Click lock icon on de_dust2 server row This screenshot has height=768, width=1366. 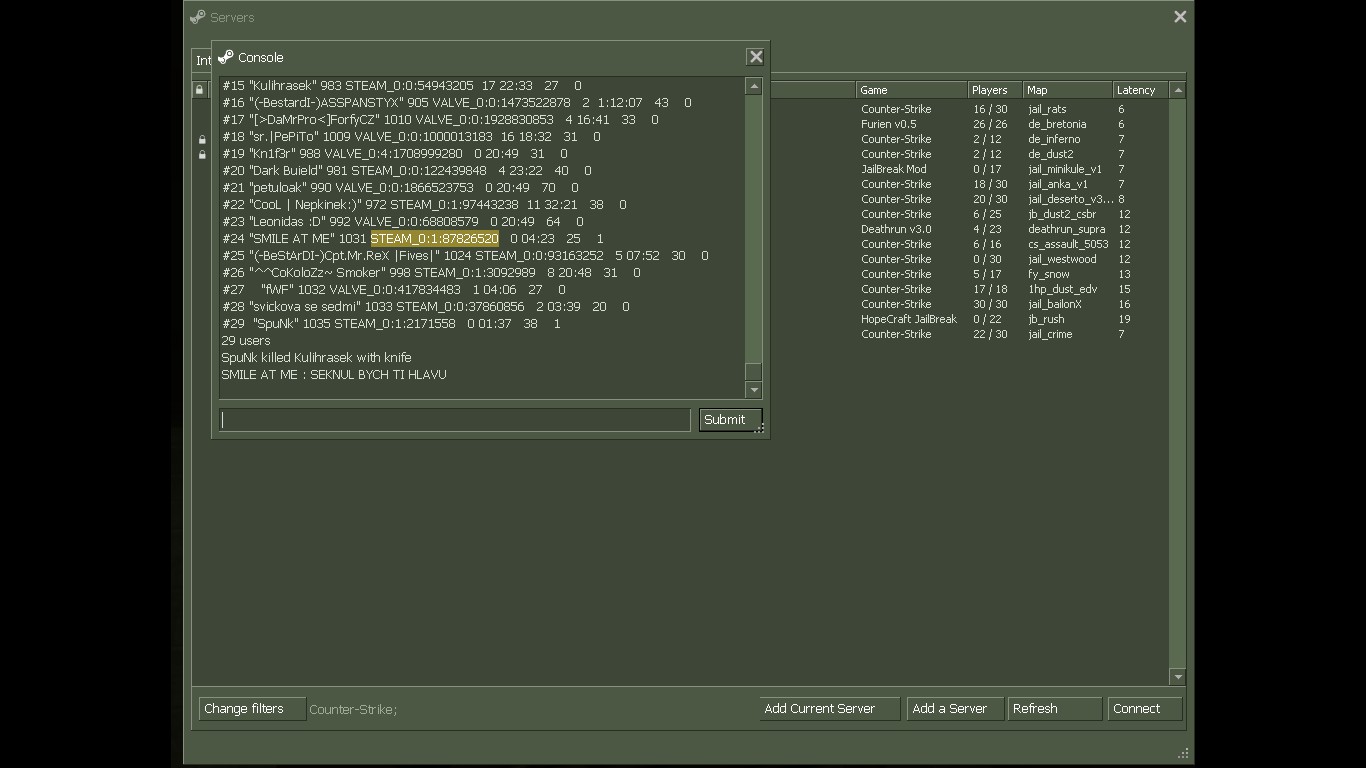pyautogui.click(x=202, y=155)
